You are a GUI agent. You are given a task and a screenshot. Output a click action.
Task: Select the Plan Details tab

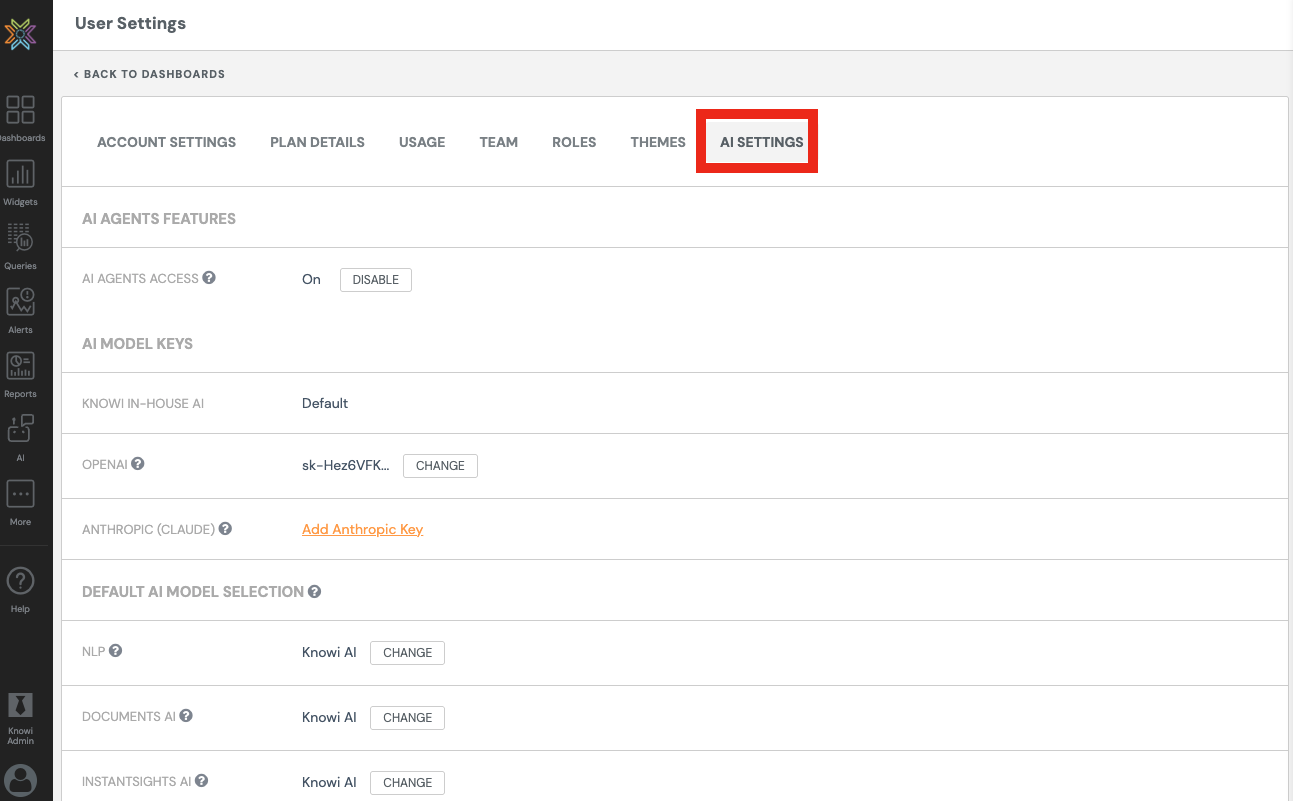[317, 142]
